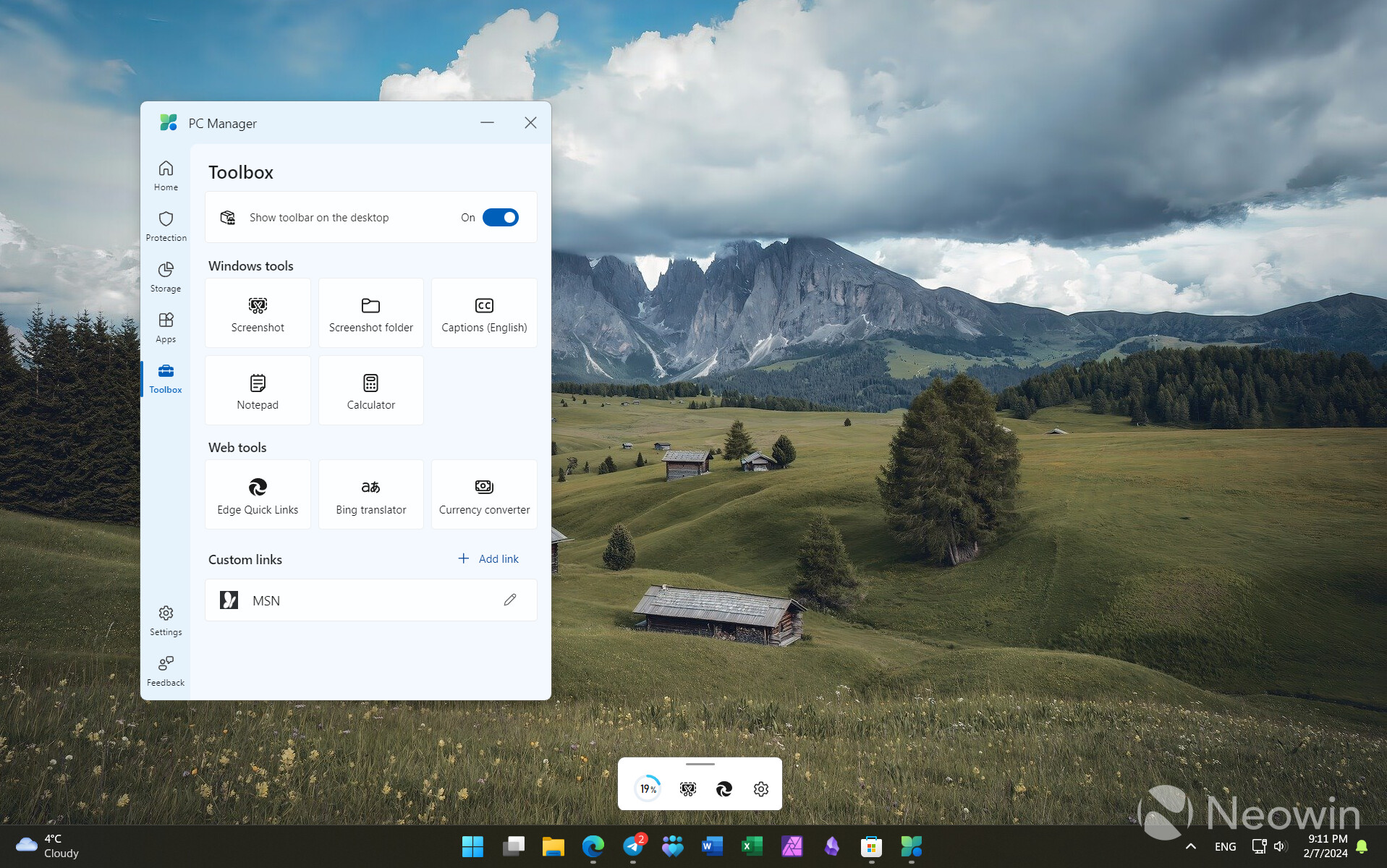Open the Screenshot folder tile
The image size is (1387, 868).
click(x=371, y=313)
